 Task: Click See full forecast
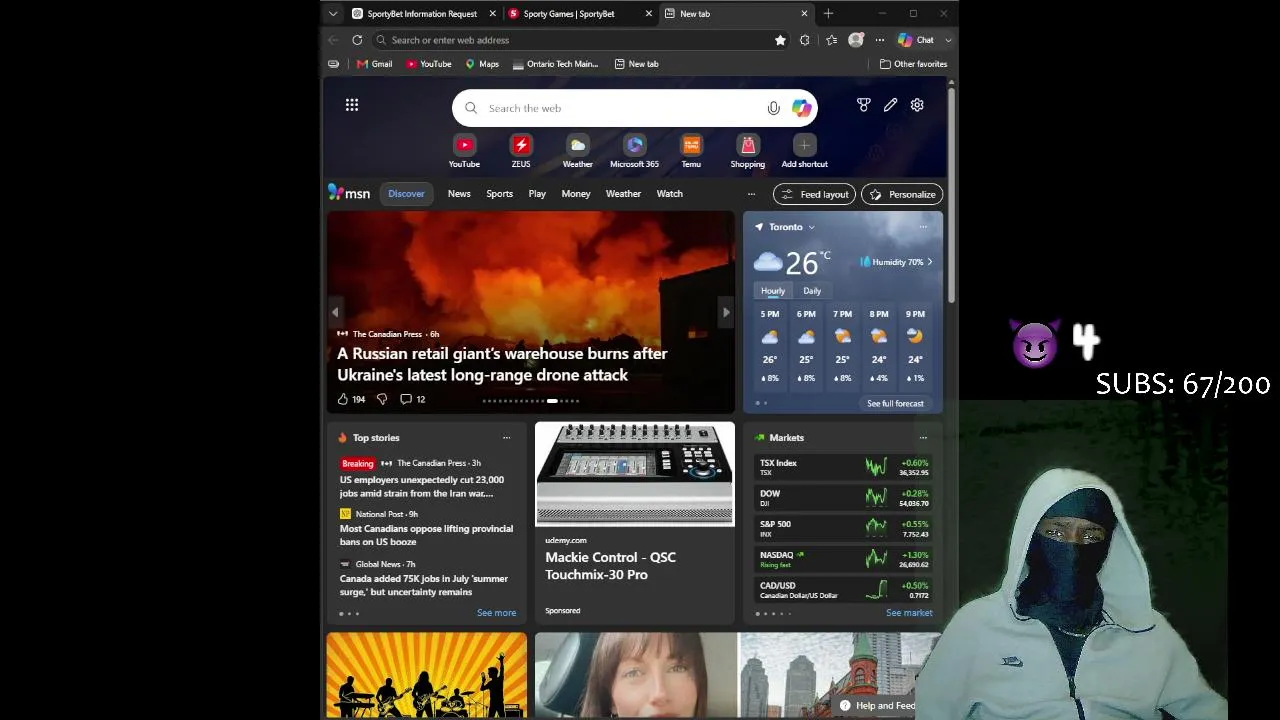pyautogui.click(x=895, y=403)
